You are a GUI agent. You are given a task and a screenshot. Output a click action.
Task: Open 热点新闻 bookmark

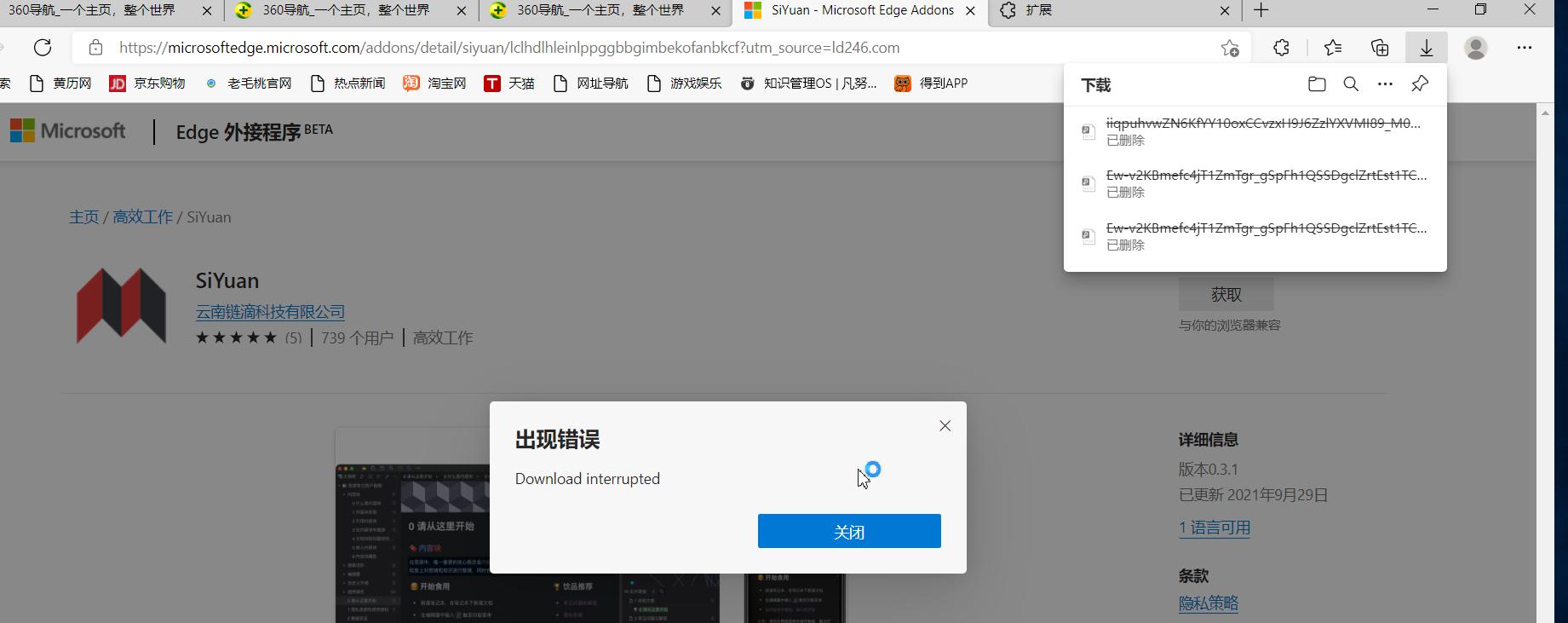347,84
